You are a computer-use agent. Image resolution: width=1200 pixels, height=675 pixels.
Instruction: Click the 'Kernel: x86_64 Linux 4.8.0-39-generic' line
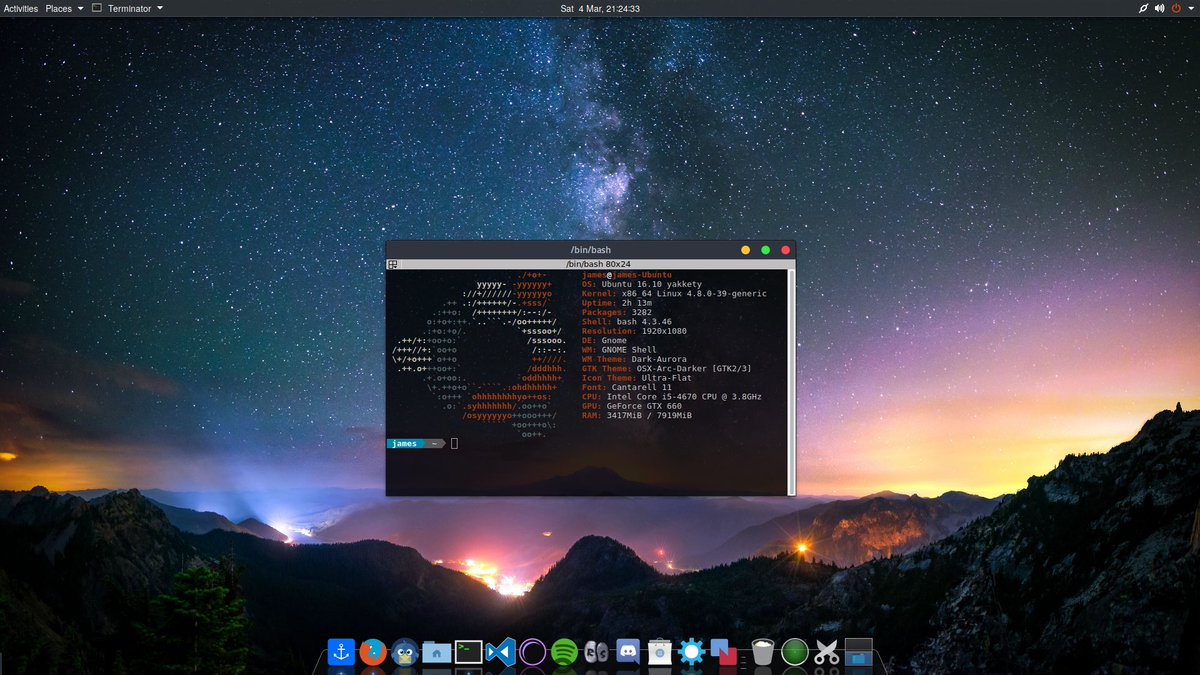[674, 293]
